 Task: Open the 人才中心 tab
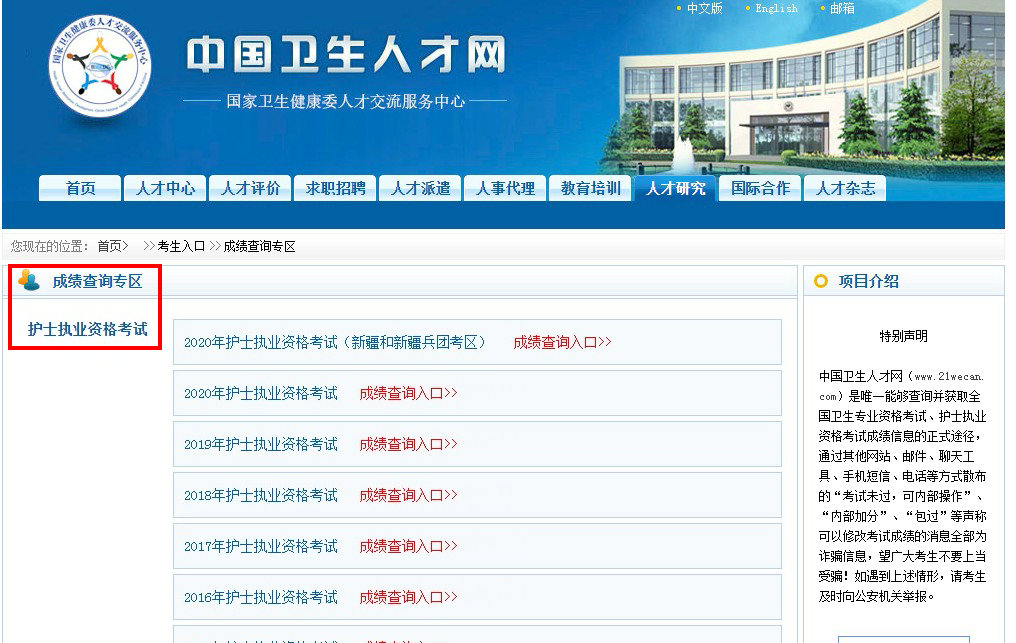164,187
